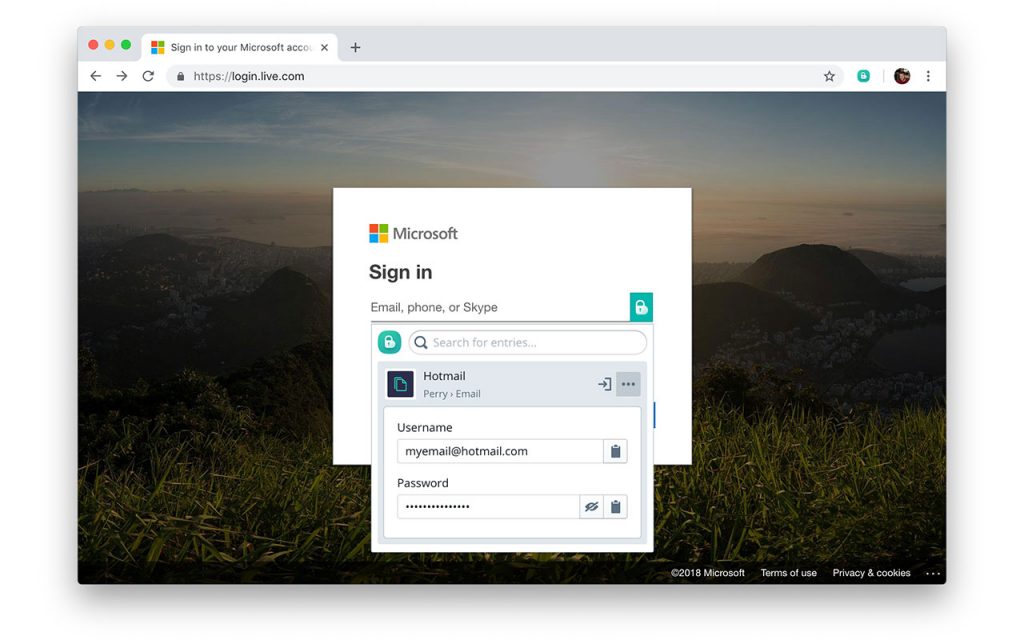The image size is (1024, 640).
Task: Maximize the window with the green button
Action: [x=126, y=44]
